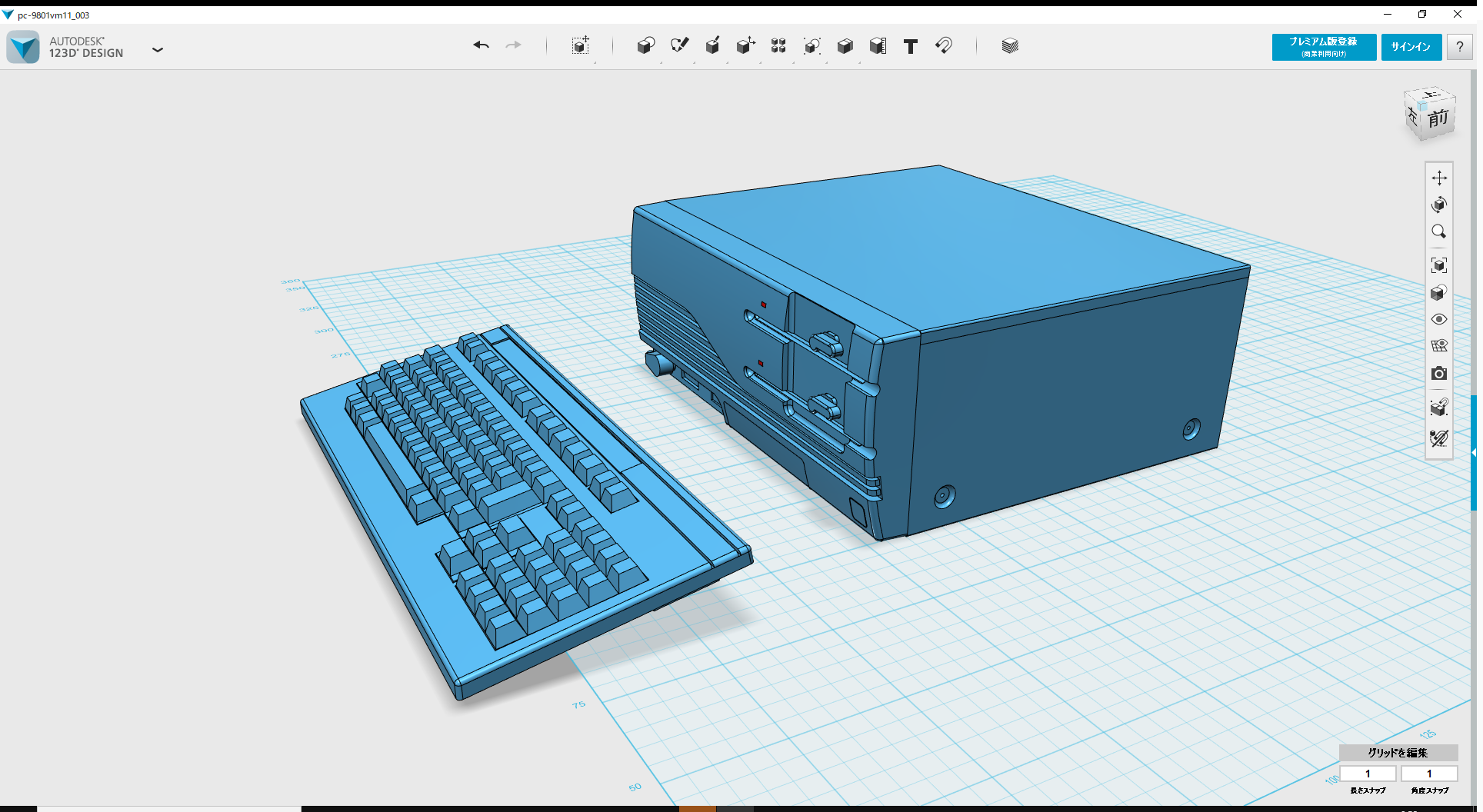Select the Zoom magnifier in the navigation bar
The image size is (1483, 812).
(1440, 232)
